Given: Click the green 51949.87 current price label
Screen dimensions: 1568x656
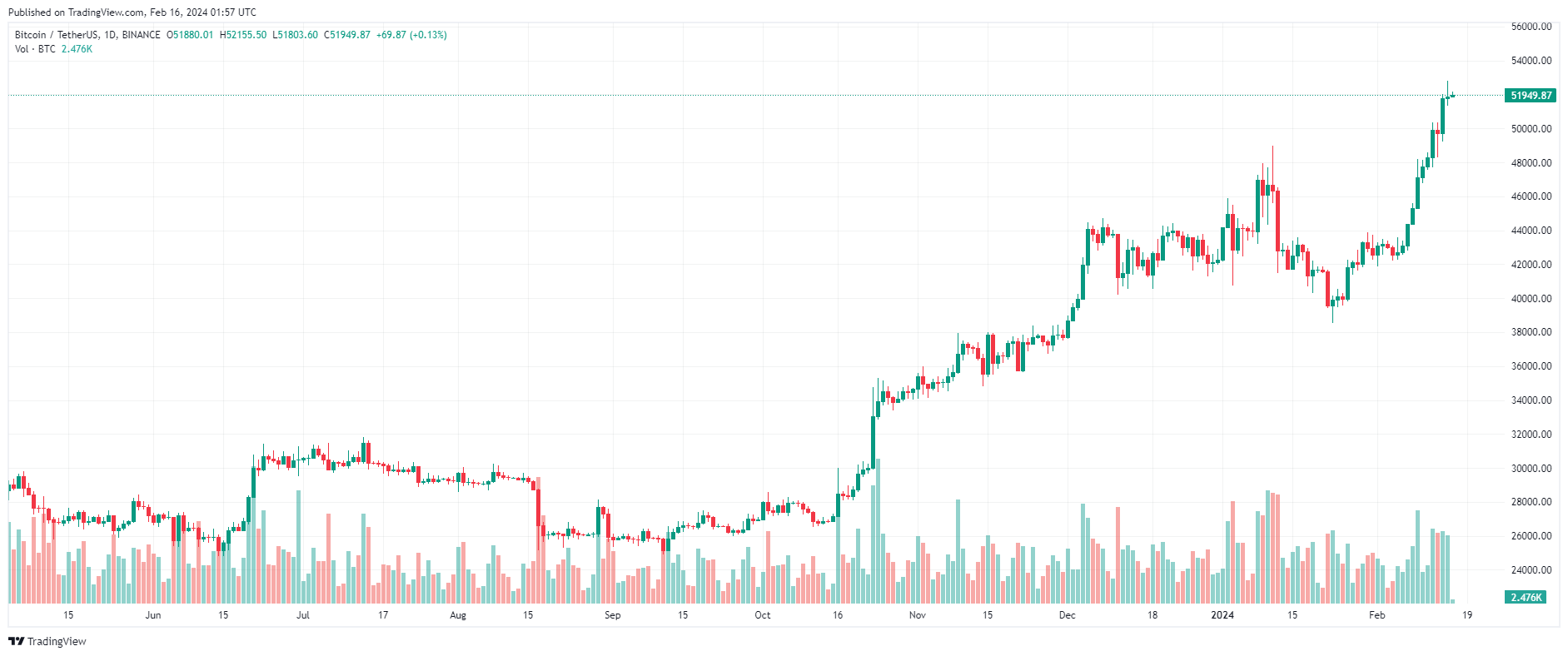Looking at the screenshot, I should (1531, 96).
